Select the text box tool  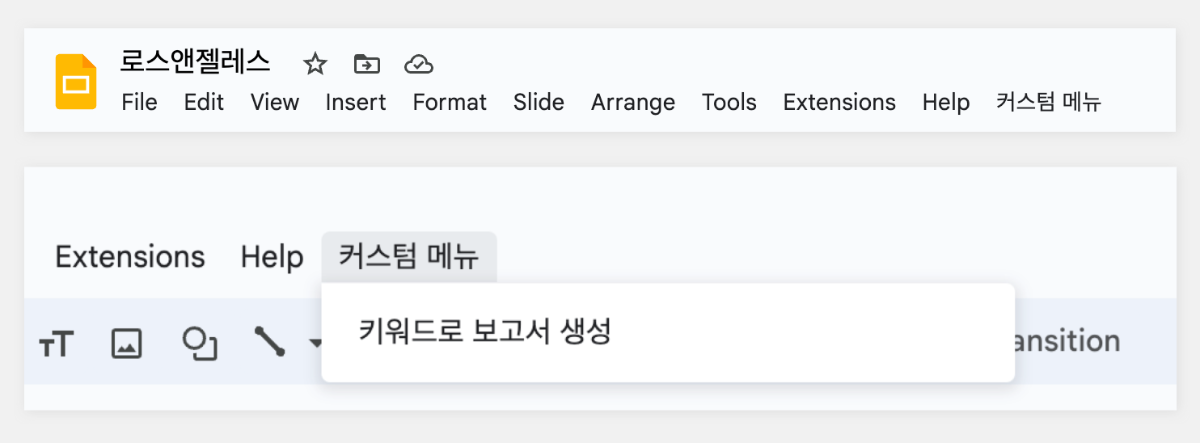57,344
